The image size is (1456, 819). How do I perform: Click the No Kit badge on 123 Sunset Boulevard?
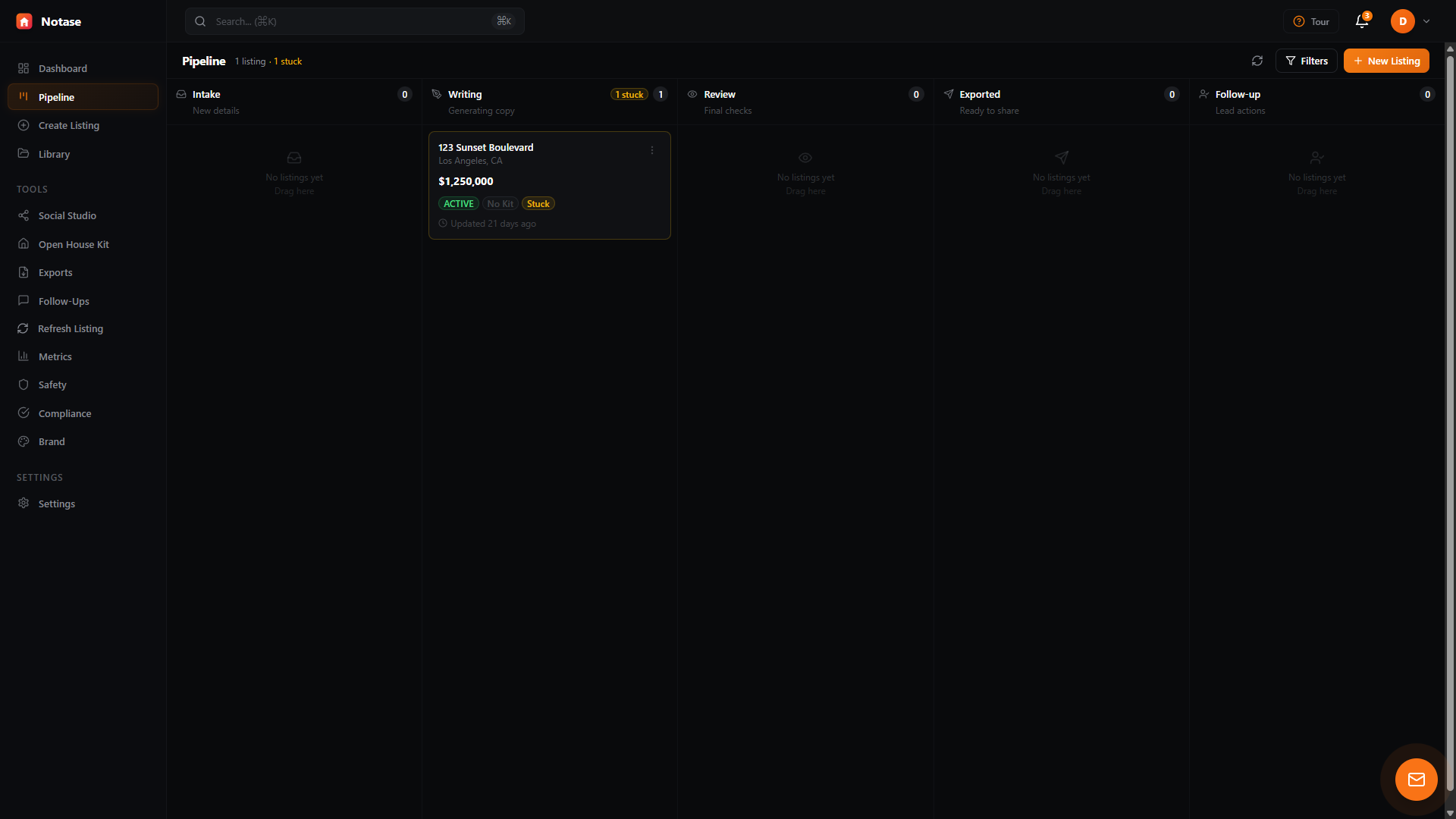tap(499, 203)
